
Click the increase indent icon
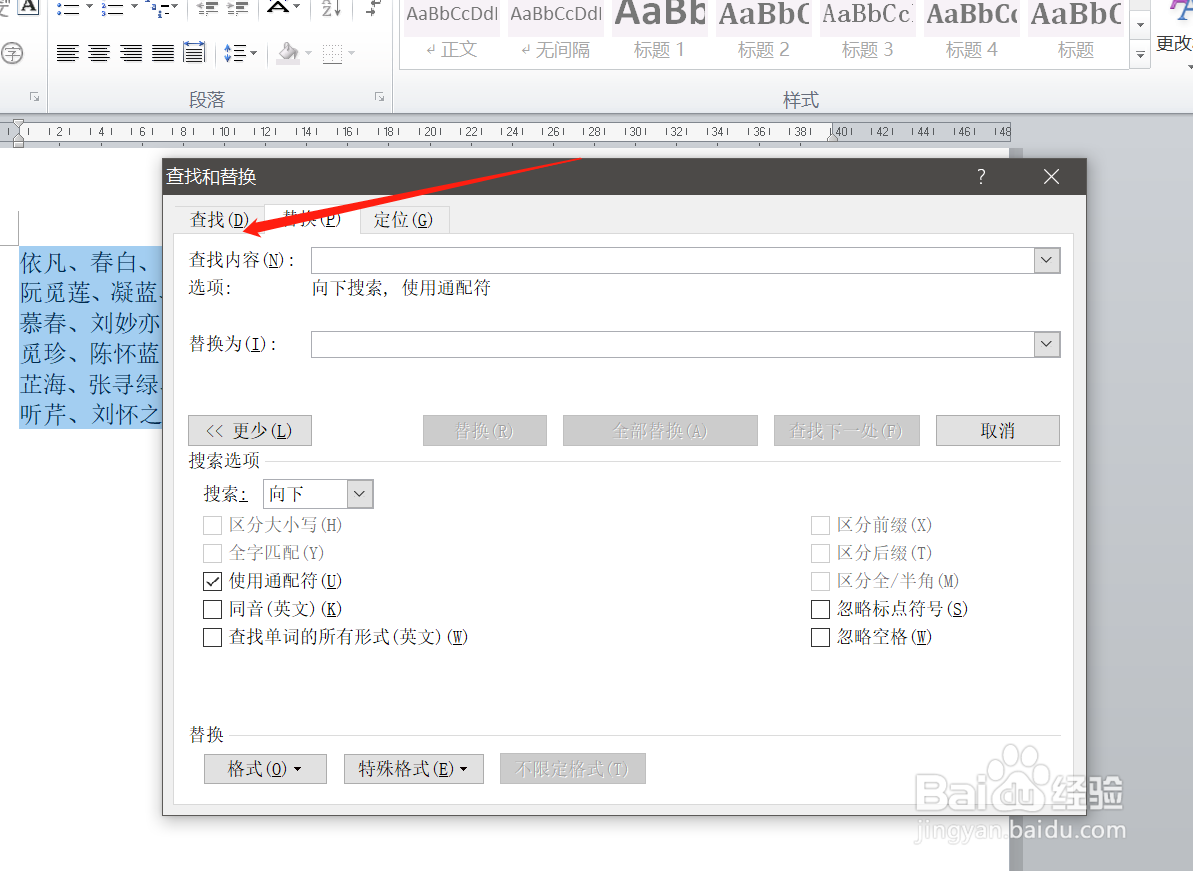tap(237, 8)
